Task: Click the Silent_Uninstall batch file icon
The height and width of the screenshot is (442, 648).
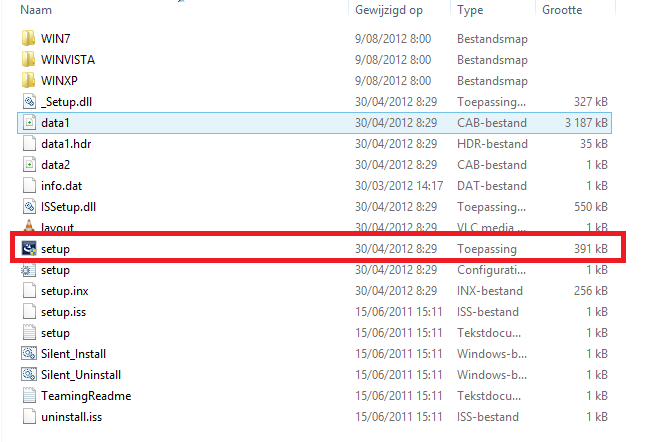Action: point(29,375)
